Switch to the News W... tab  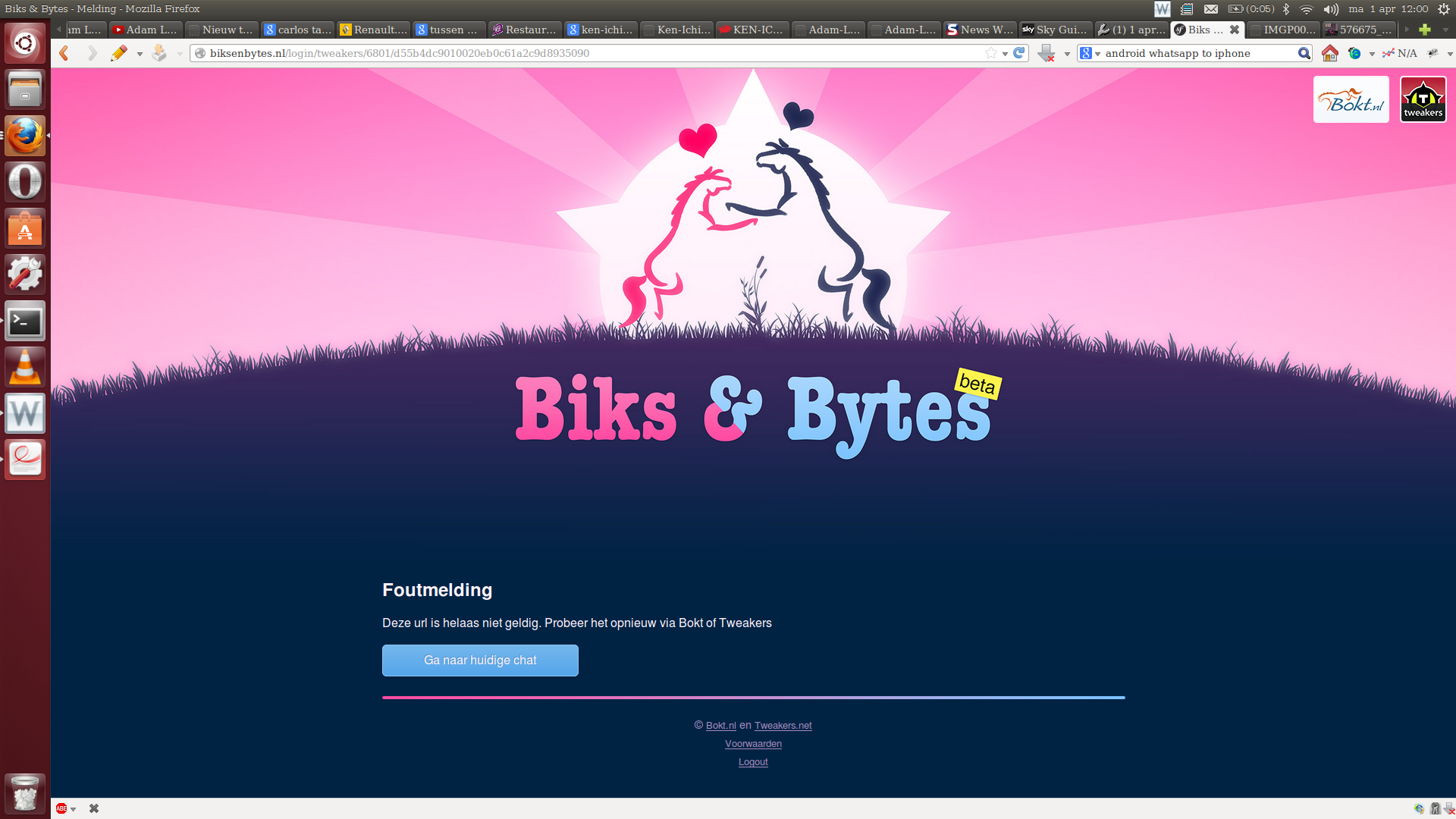(980, 30)
